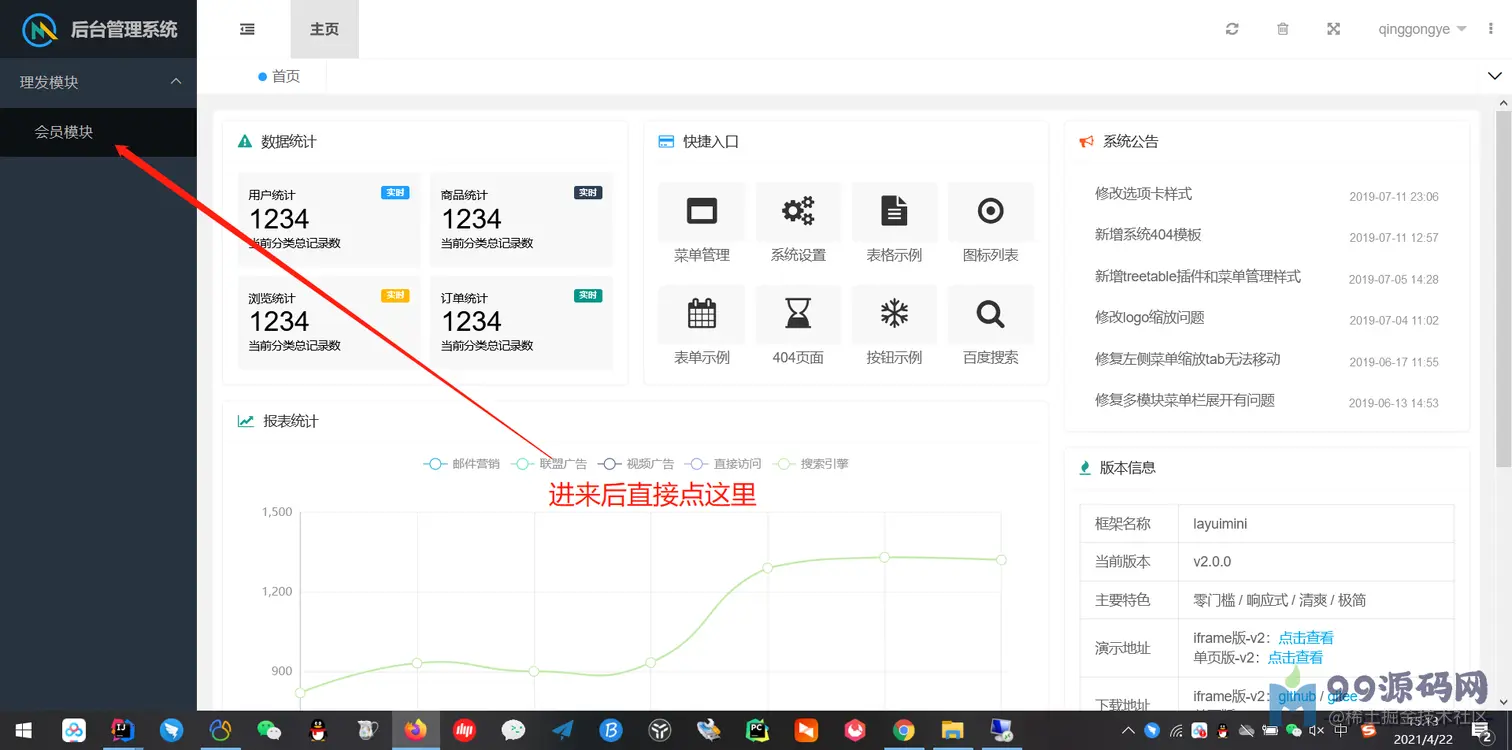The width and height of the screenshot is (1512, 750).
Task: Open 表格示例 document shortcut
Action: (x=894, y=223)
